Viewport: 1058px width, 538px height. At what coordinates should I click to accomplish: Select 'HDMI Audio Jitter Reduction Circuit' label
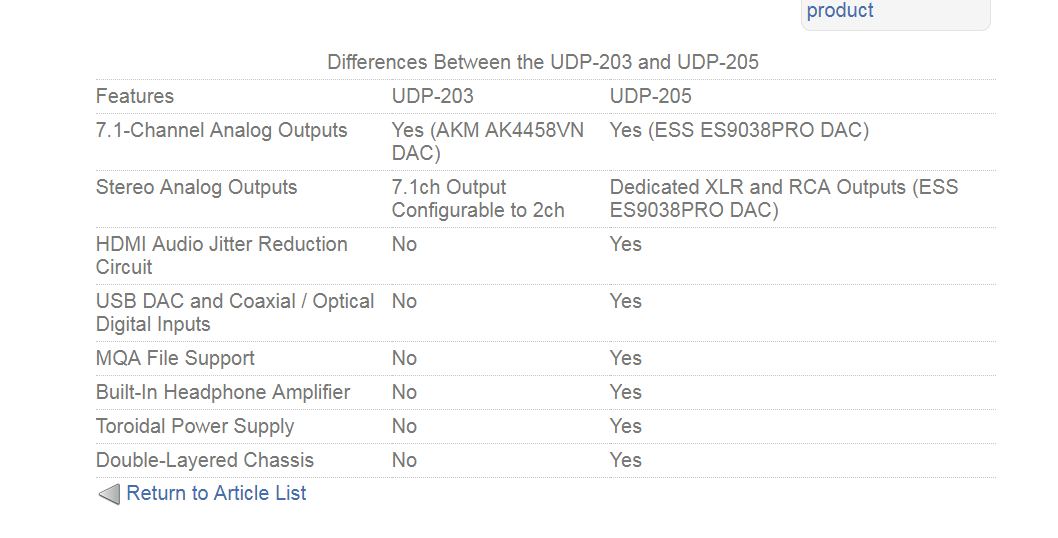[x=221, y=255]
